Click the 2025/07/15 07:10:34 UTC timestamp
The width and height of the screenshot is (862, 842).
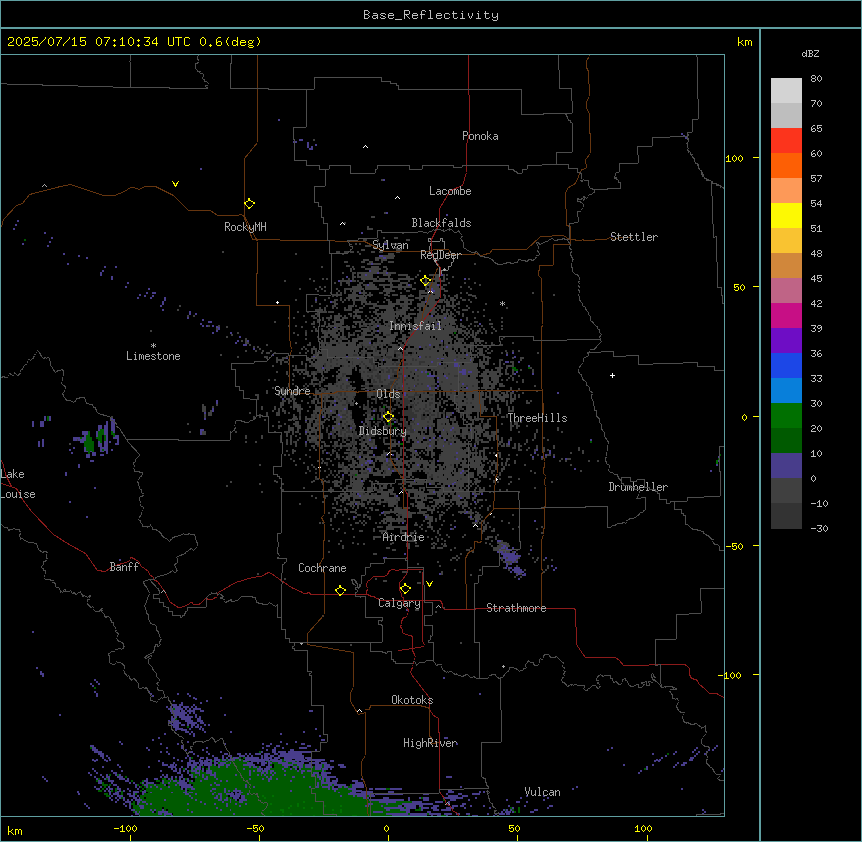click(98, 42)
